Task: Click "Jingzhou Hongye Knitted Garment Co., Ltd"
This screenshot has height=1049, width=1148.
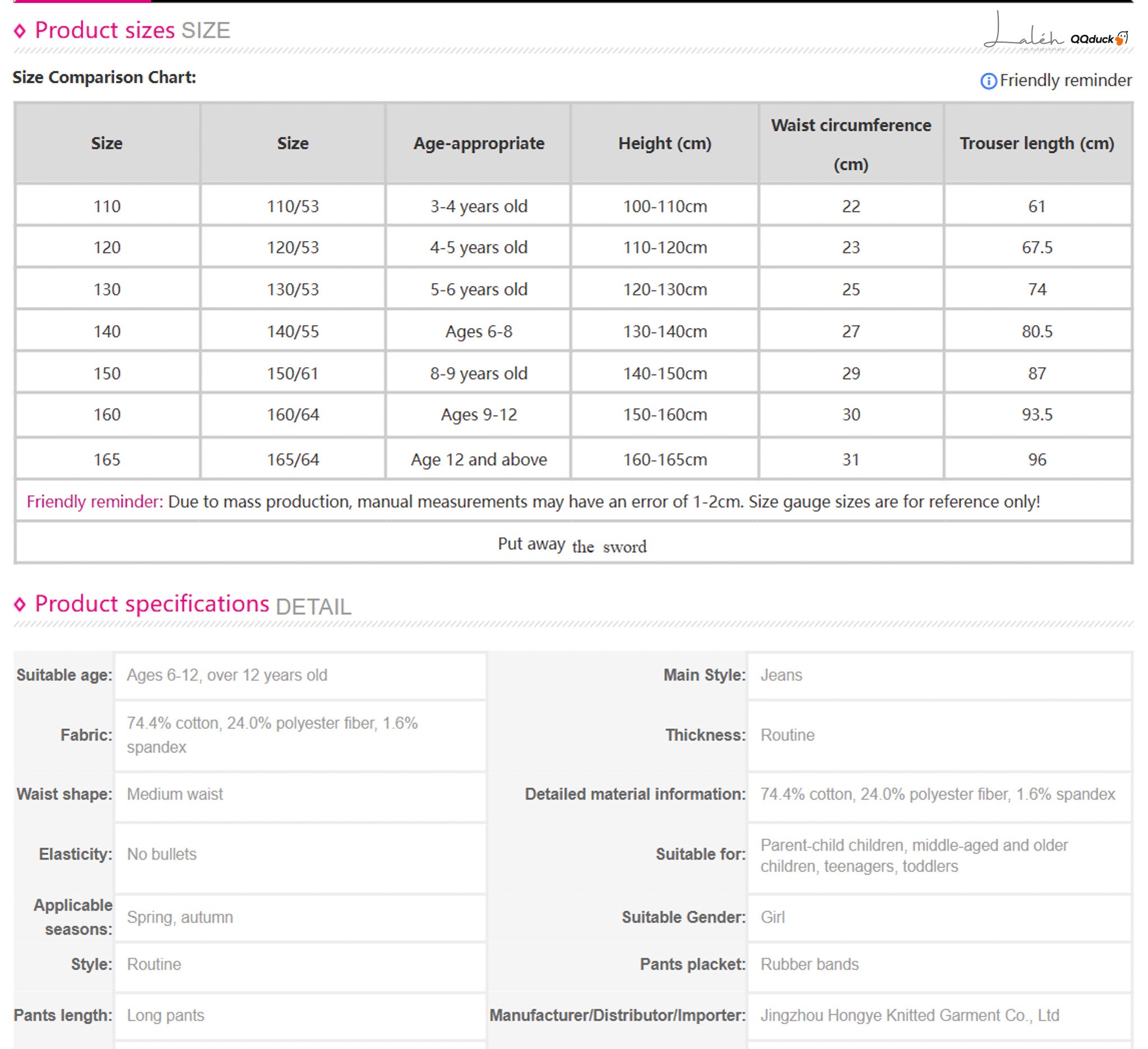Action: (909, 1015)
